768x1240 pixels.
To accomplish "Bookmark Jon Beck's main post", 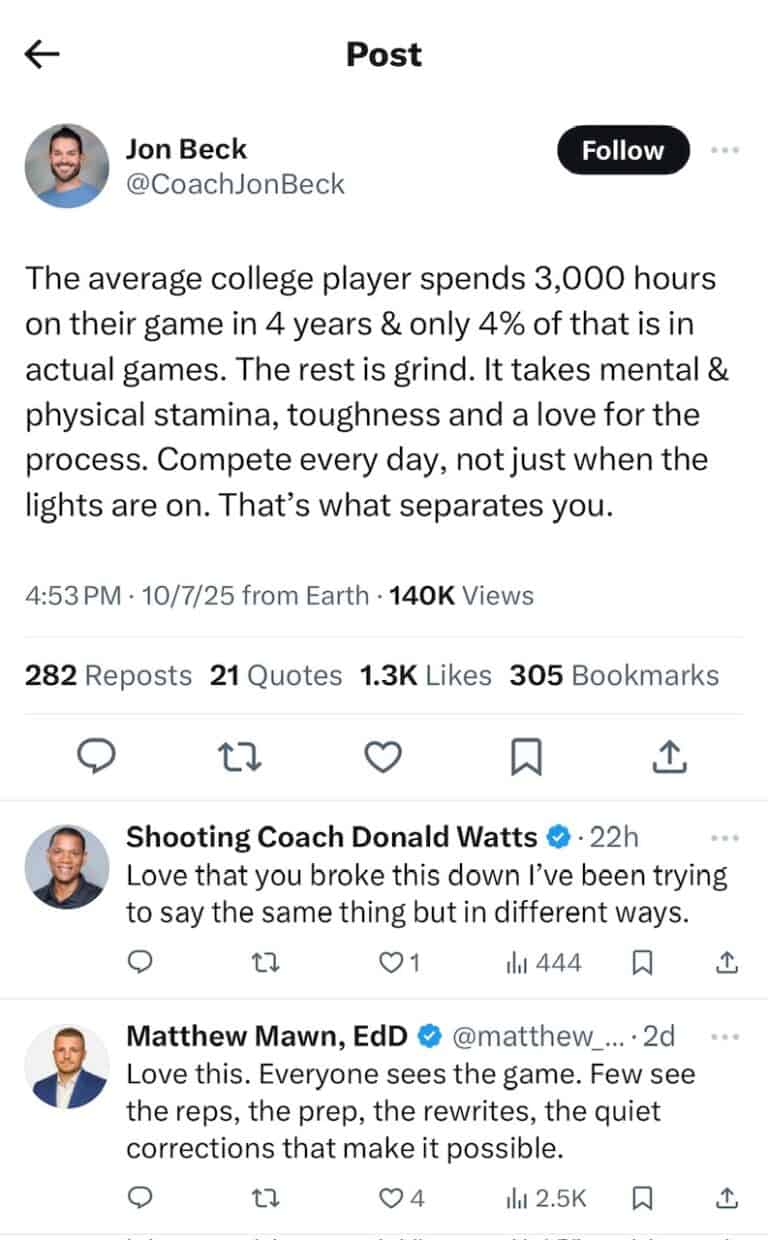I will coord(526,759).
